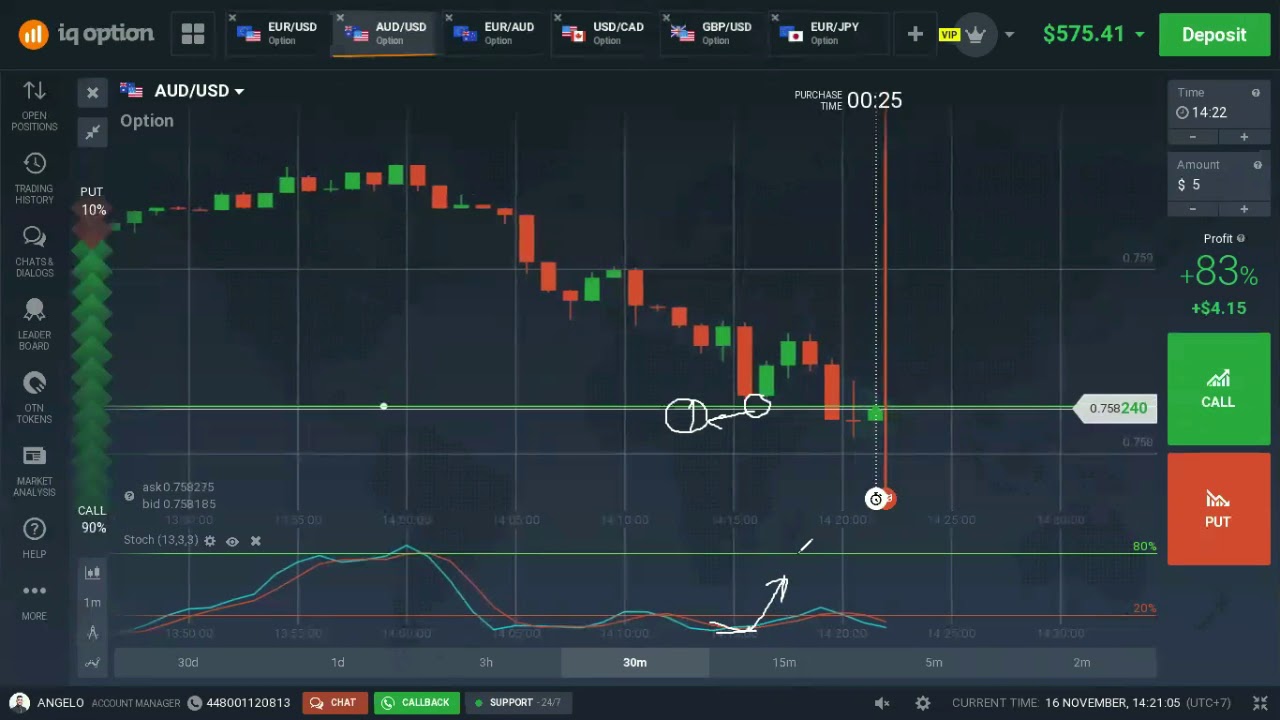Buy a CALL option
This screenshot has height=720, width=1280.
[x=1218, y=388]
